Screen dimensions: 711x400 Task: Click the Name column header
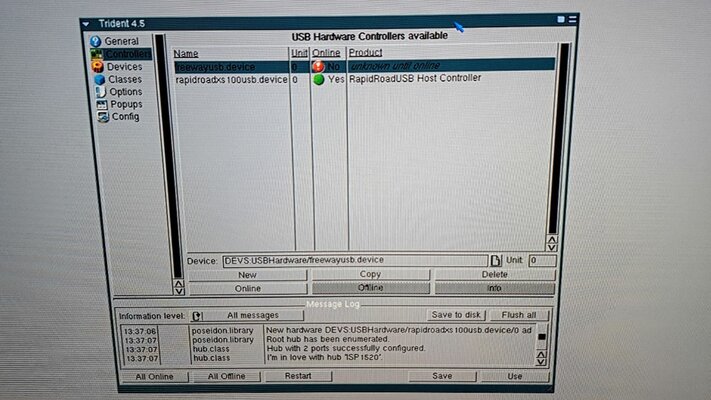[186, 53]
